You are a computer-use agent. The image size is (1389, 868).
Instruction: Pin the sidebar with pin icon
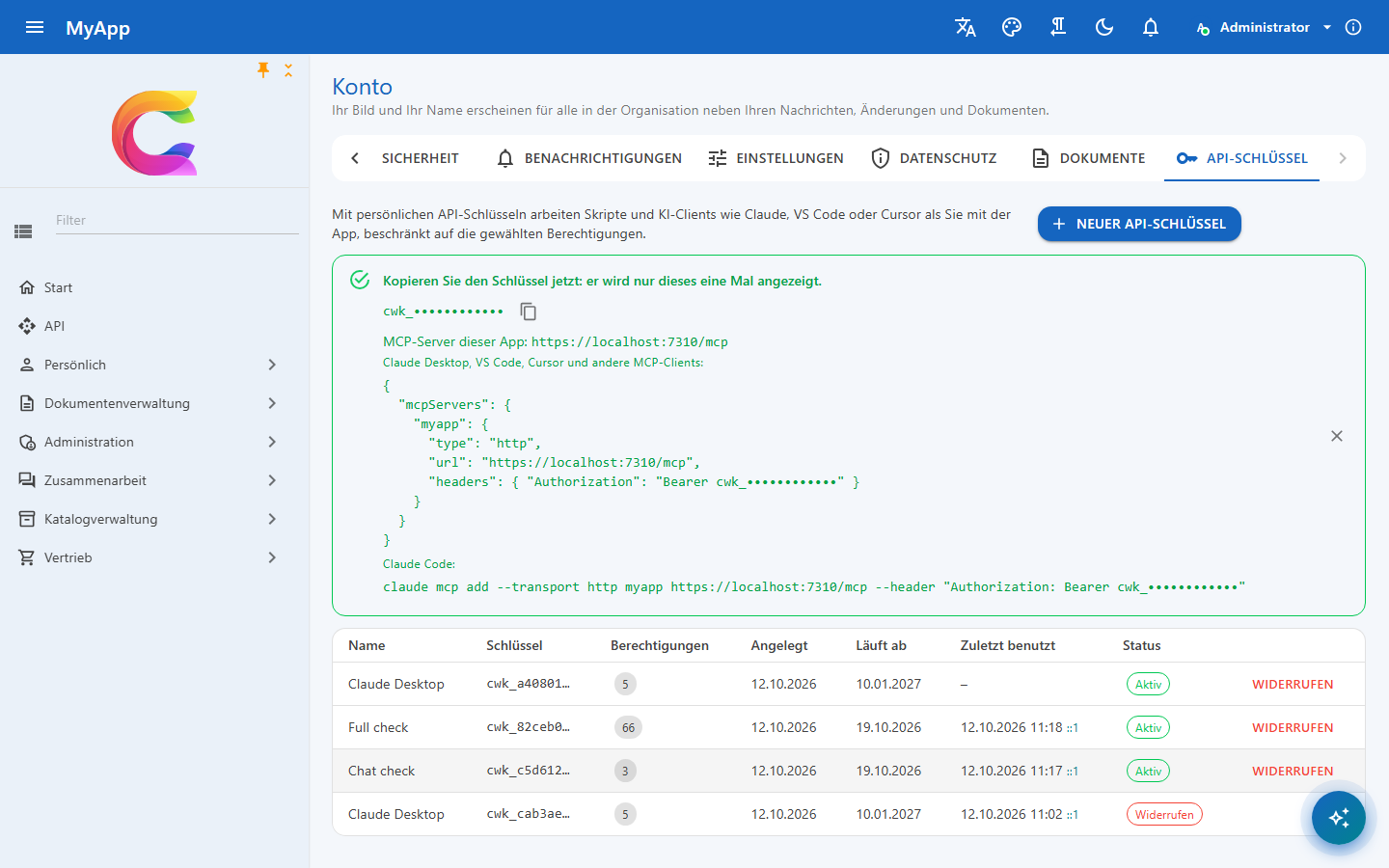click(x=263, y=69)
